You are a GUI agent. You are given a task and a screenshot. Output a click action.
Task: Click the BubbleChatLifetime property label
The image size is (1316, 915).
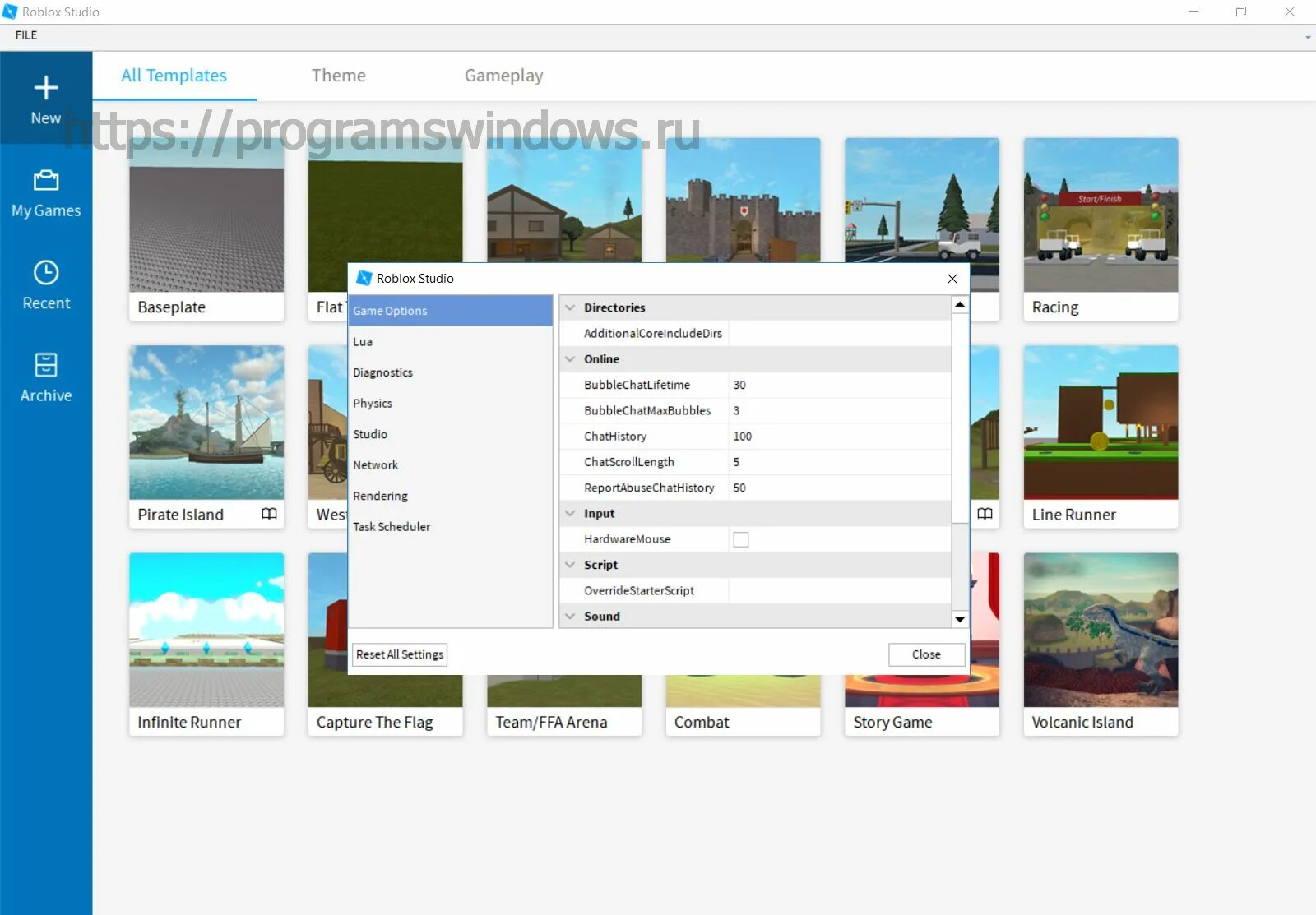[x=637, y=385]
